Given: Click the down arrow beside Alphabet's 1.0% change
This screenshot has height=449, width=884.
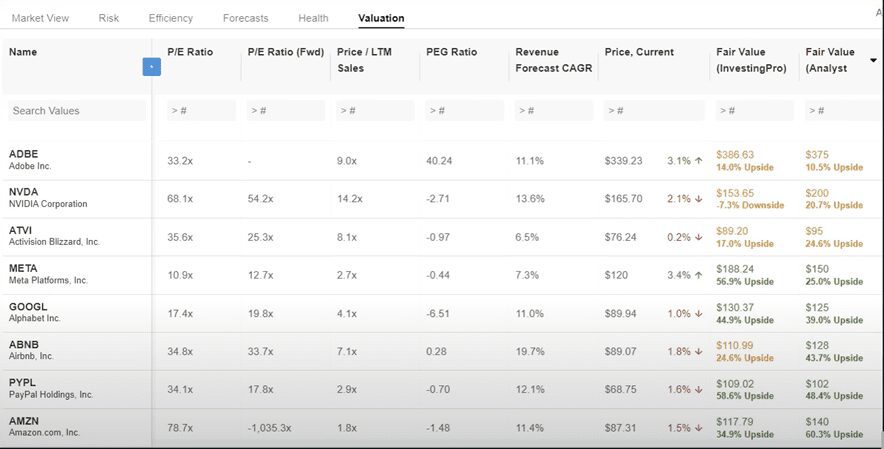Looking at the screenshot, I should click(x=698, y=313).
